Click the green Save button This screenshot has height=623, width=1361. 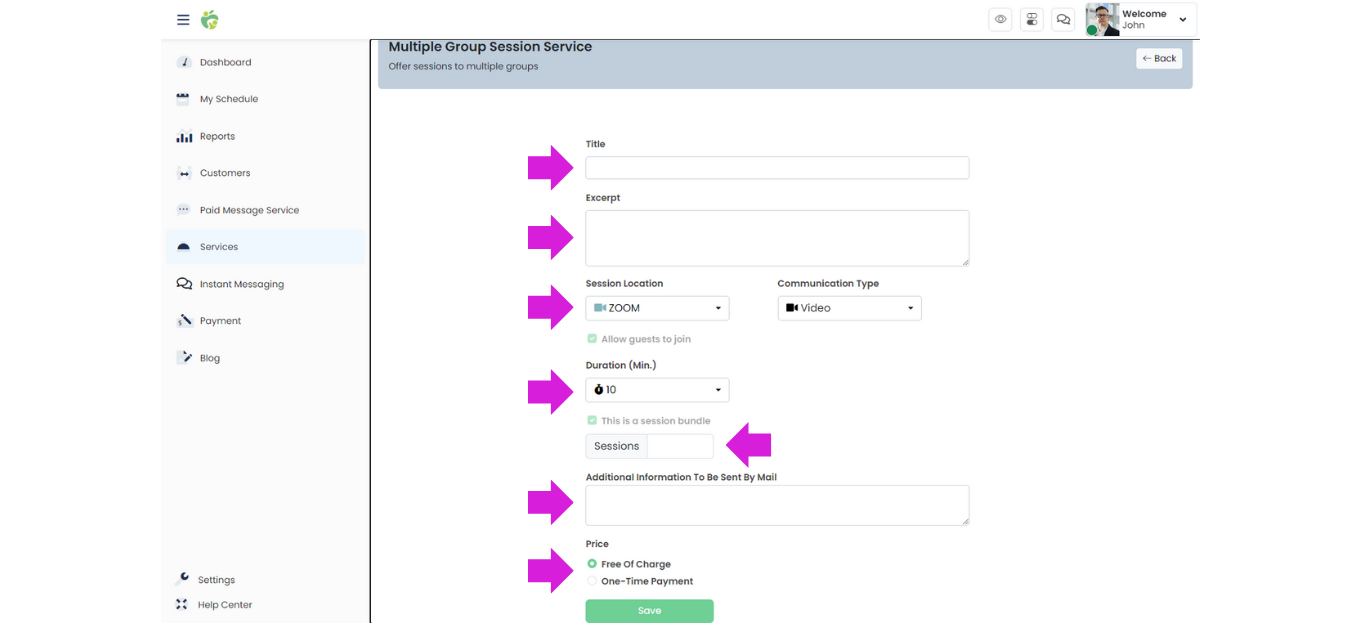click(649, 611)
